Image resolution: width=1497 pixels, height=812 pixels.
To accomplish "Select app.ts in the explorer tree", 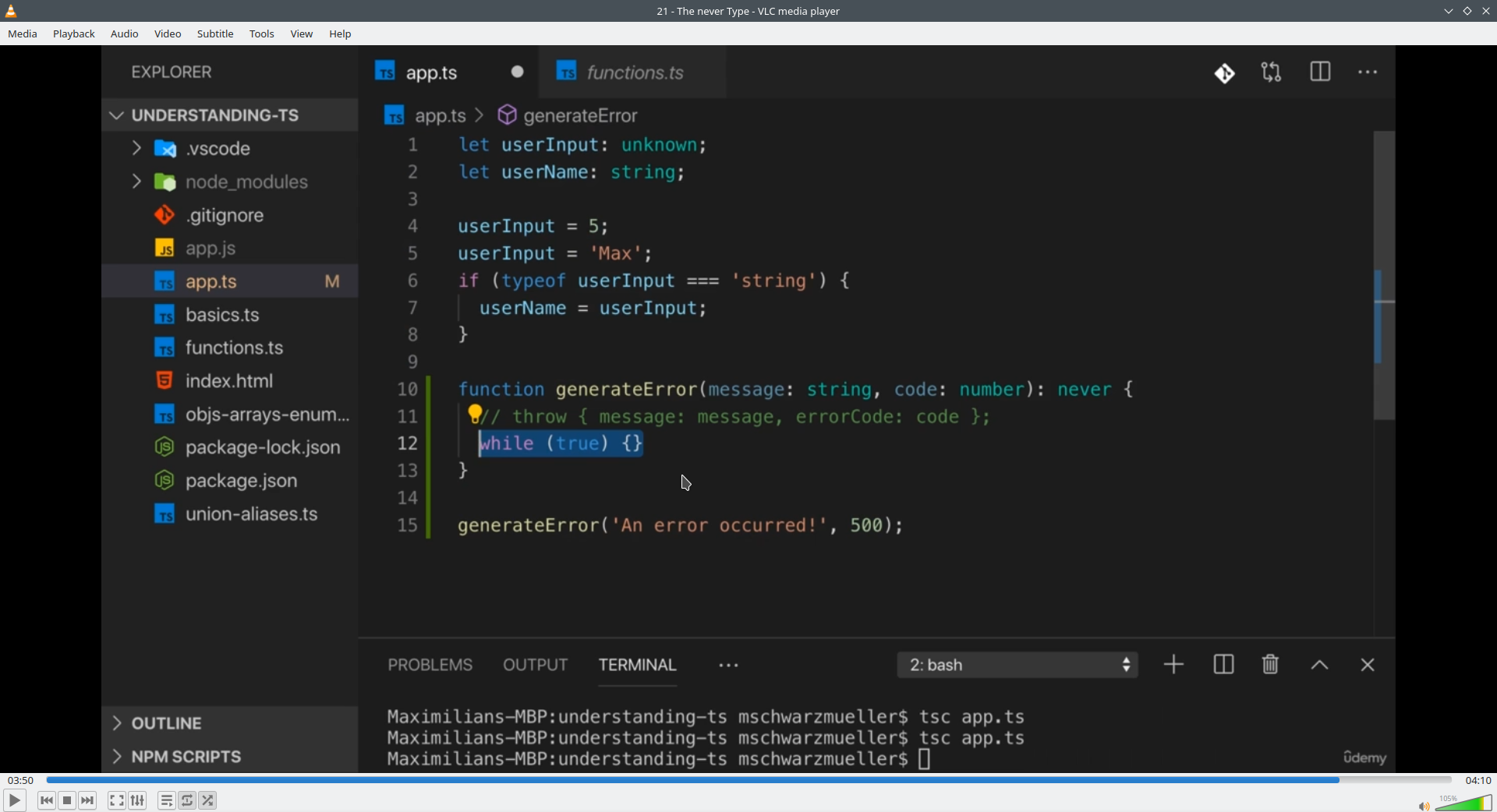I will coord(230,281).
